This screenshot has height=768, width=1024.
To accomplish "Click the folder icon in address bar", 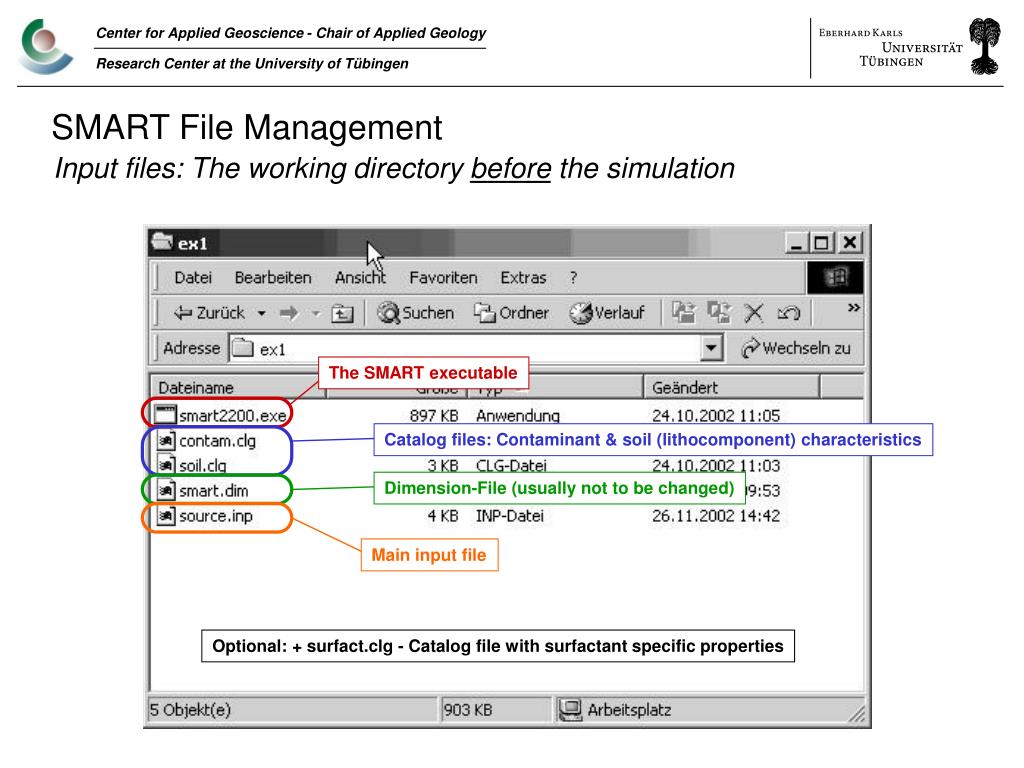I will (242, 347).
